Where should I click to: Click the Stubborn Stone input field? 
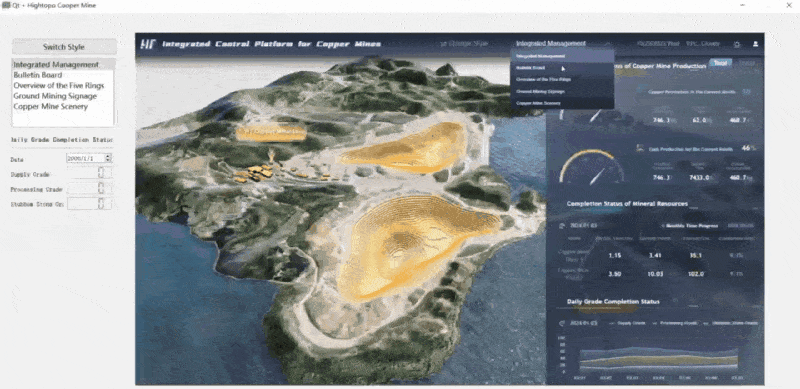(x=89, y=204)
